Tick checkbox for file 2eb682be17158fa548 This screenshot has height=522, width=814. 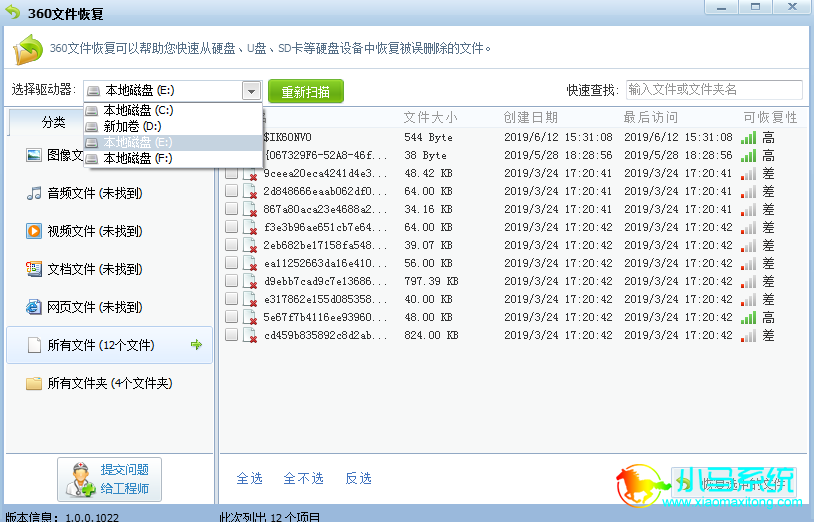coord(232,245)
